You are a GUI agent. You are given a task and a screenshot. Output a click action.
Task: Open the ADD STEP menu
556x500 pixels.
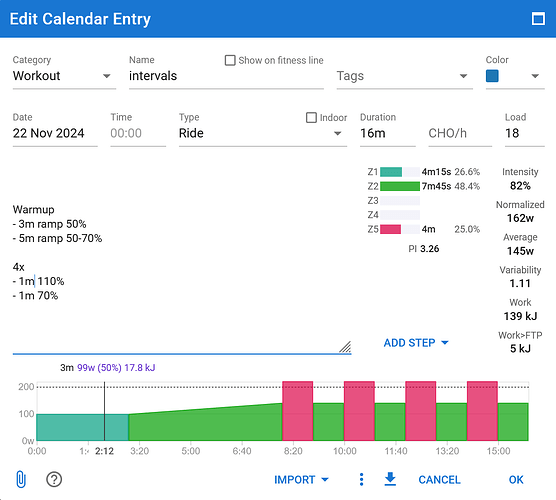(416, 343)
